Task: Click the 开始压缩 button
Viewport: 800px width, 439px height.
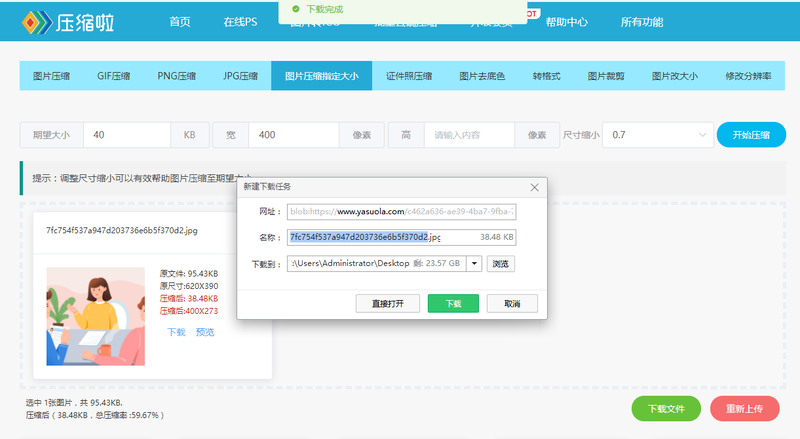Action: 751,135
